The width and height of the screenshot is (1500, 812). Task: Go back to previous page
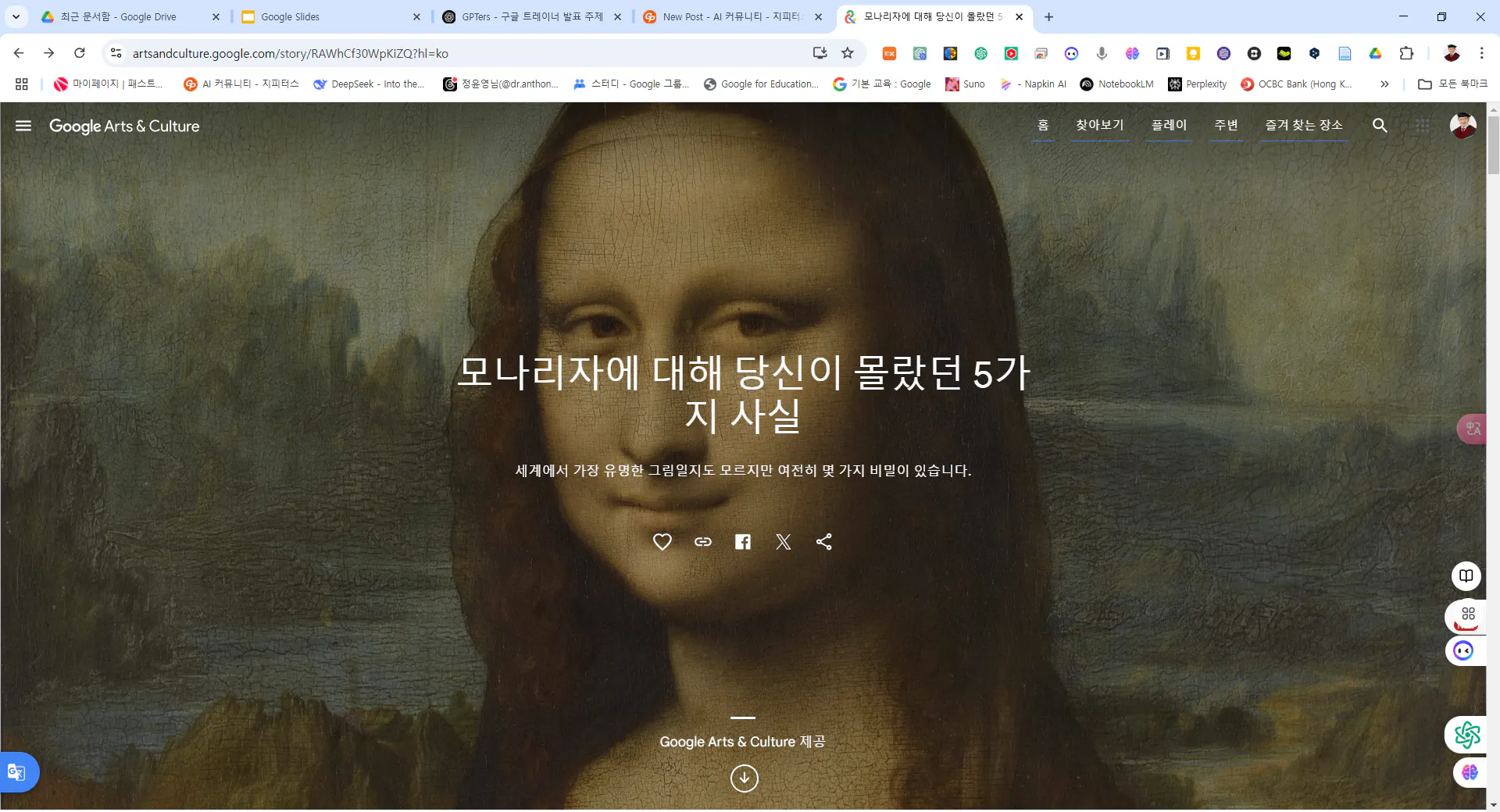tap(19, 53)
